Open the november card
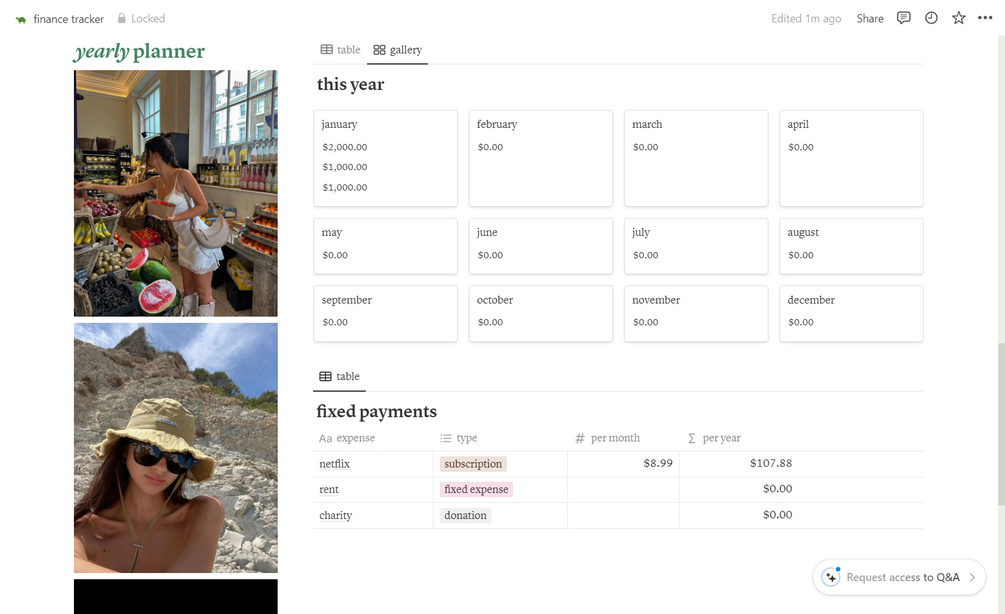The image size is (1005, 614). tap(696, 313)
